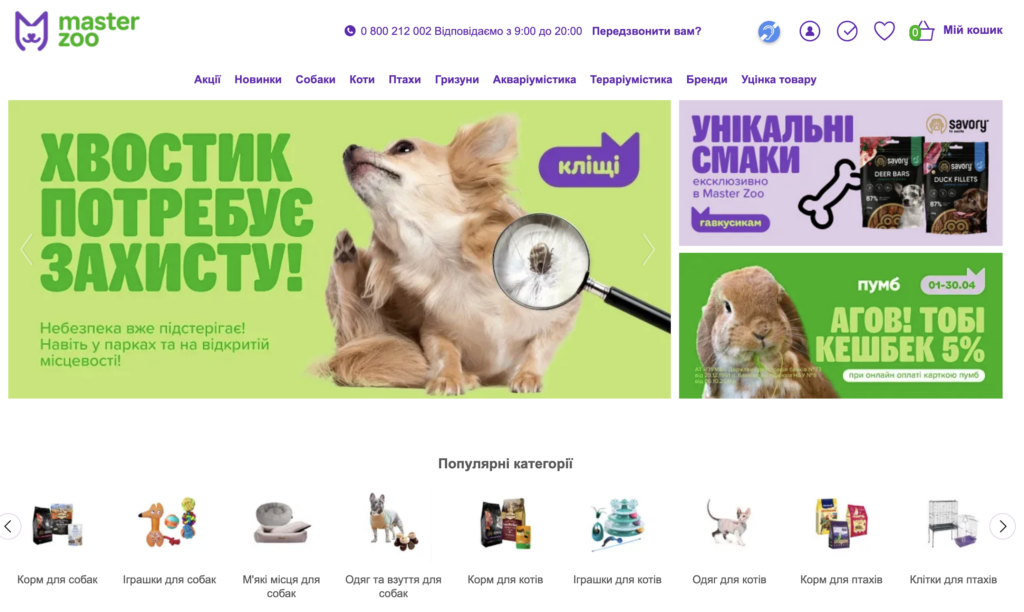Click the checkmark compare icon in header

tap(846, 31)
